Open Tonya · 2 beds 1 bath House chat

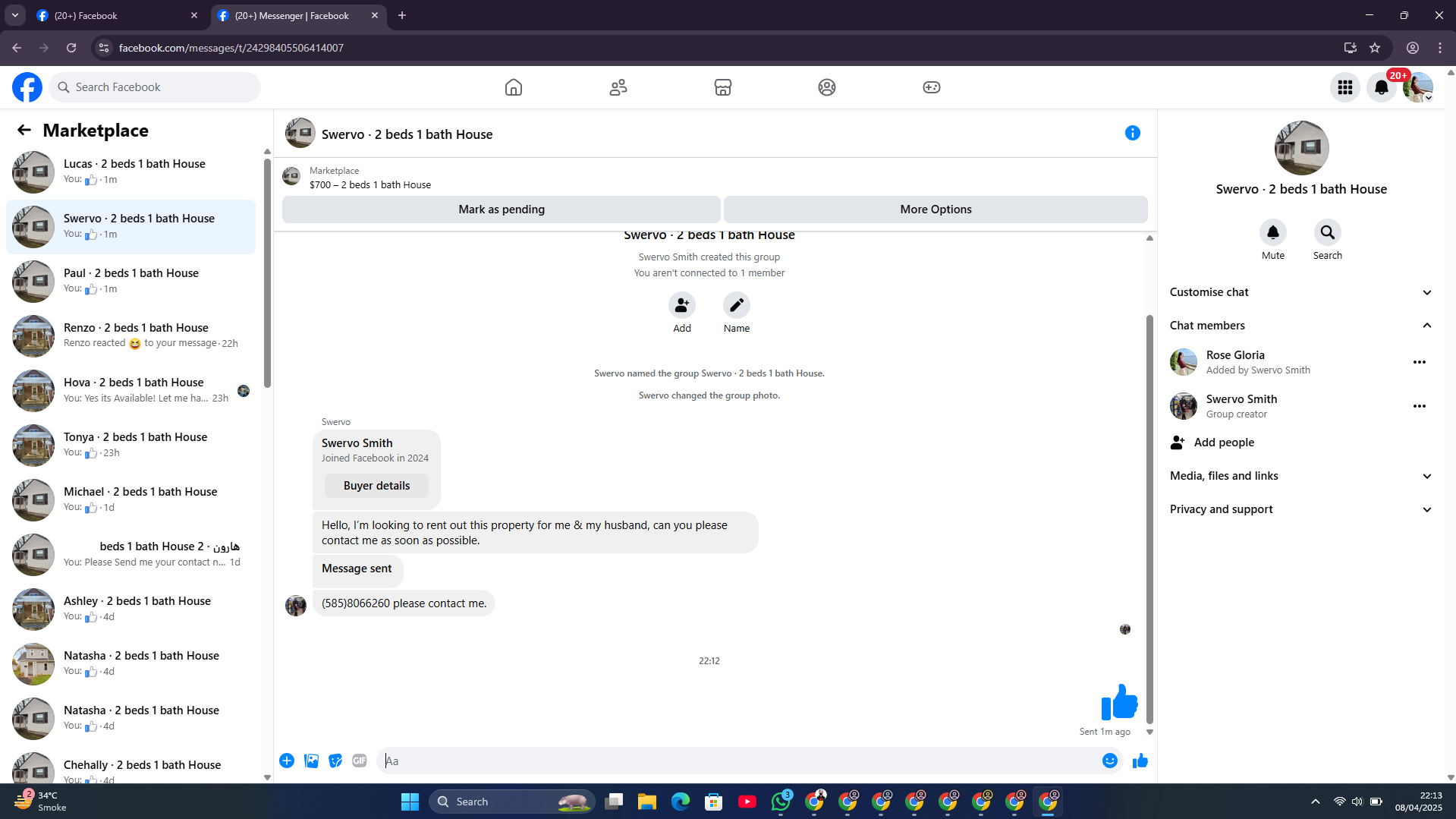131,446
